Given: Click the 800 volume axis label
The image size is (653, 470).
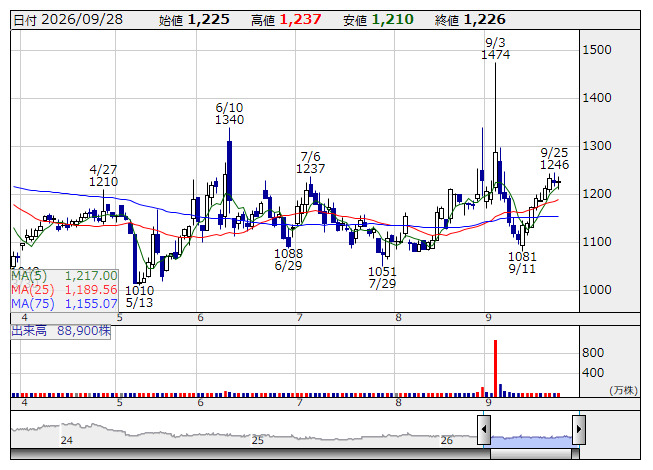Looking at the screenshot, I should [593, 353].
